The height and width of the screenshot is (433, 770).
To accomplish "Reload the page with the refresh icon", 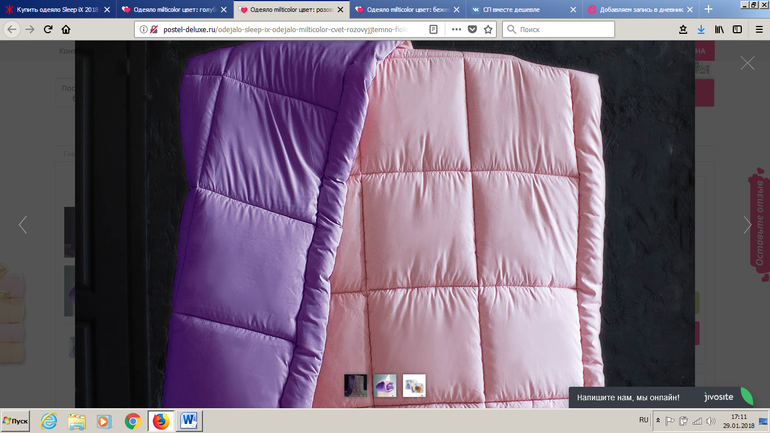I will coord(55,29).
